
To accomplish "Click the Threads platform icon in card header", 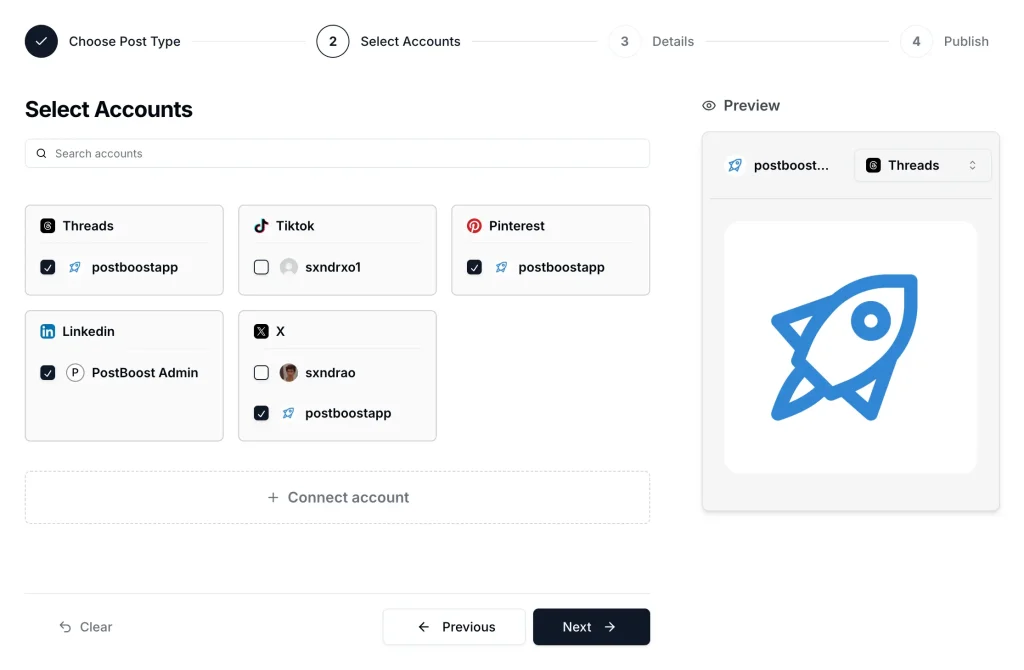I will [48, 226].
